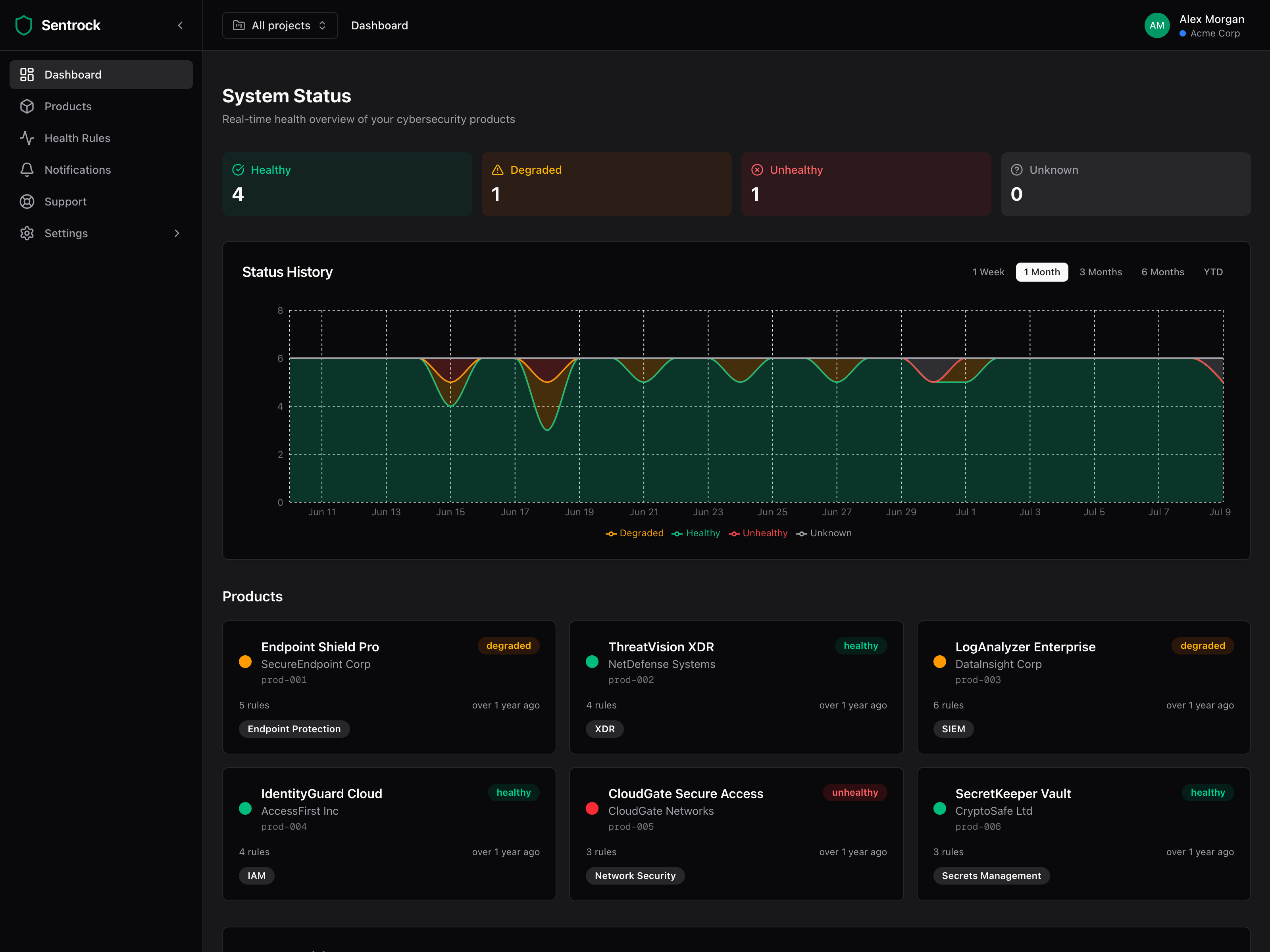Select the 1 Week range tab

[988, 272]
